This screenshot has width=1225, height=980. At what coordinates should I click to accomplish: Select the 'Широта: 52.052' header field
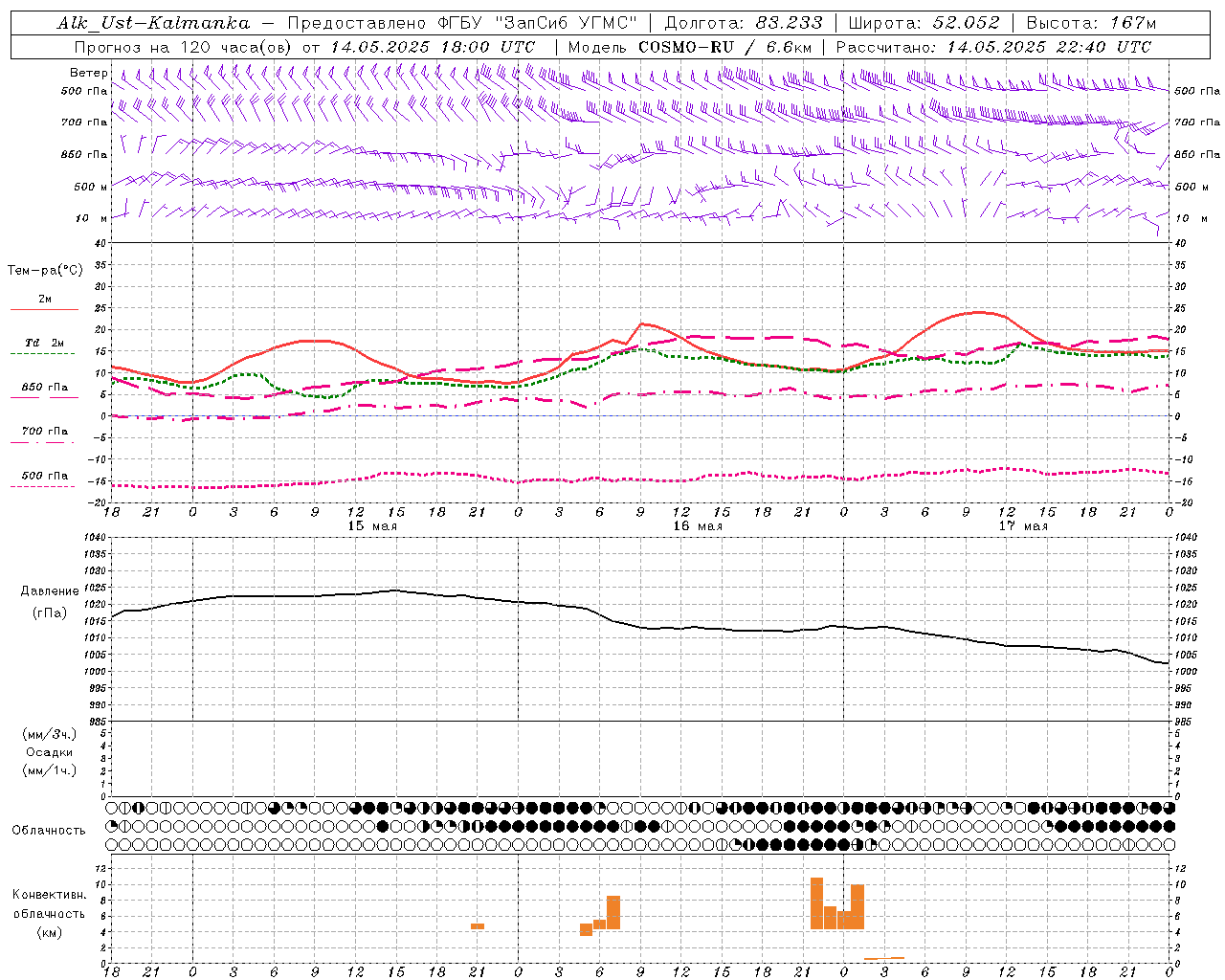(924, 23)
